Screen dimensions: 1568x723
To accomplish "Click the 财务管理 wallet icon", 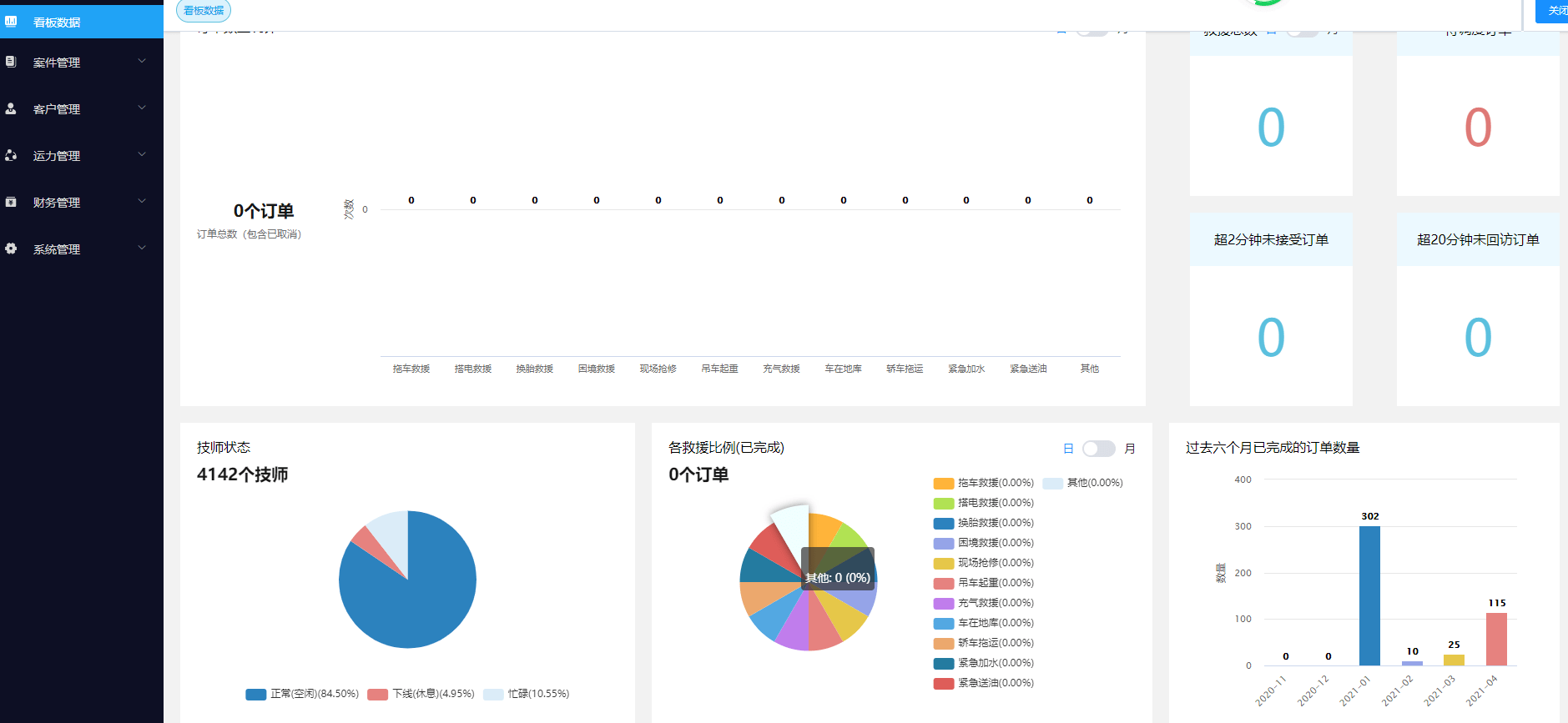I will (x=11, y=202).
